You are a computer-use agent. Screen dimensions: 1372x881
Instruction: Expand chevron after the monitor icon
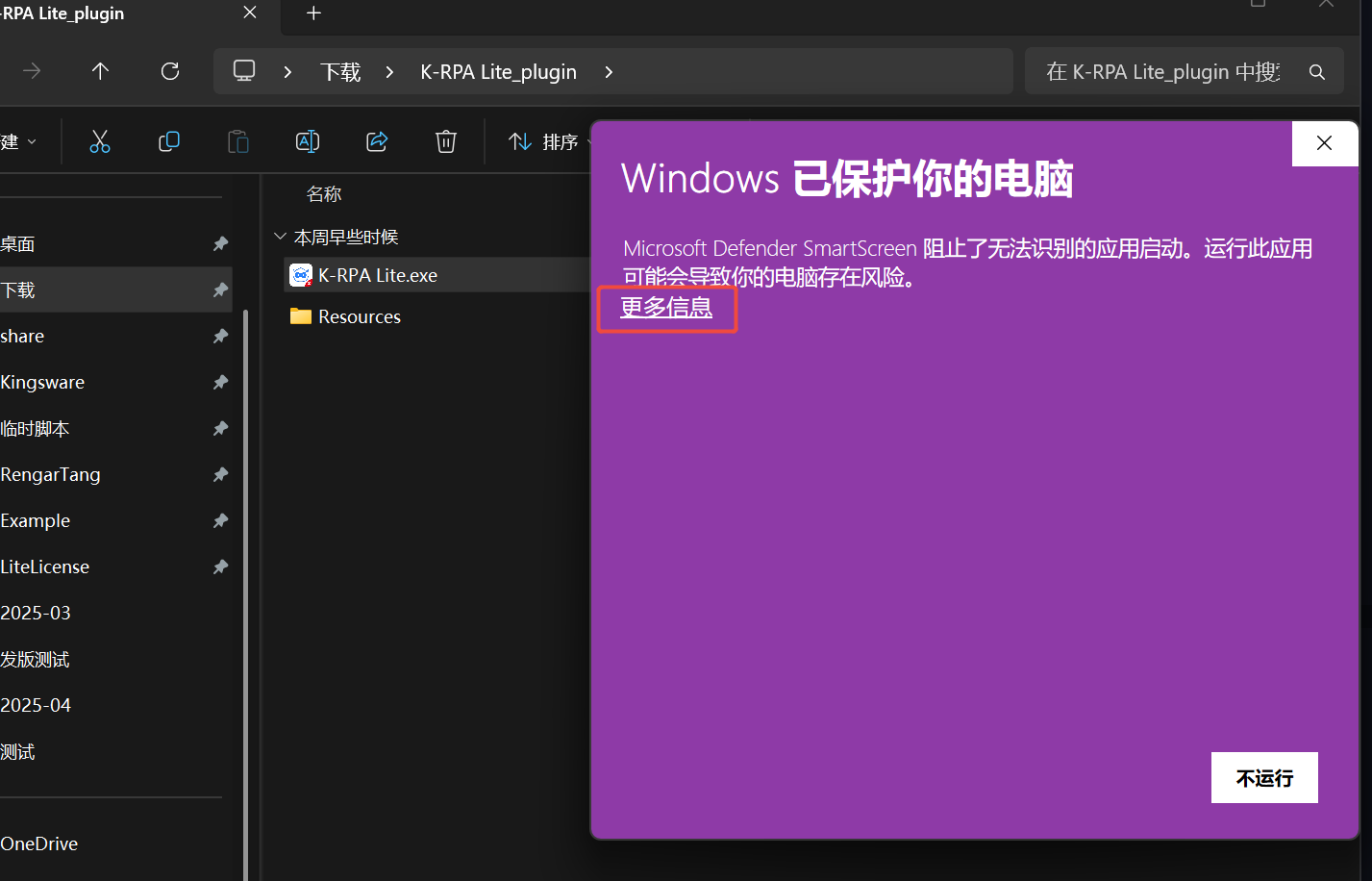pyautogui.click(x=287, y=72)
